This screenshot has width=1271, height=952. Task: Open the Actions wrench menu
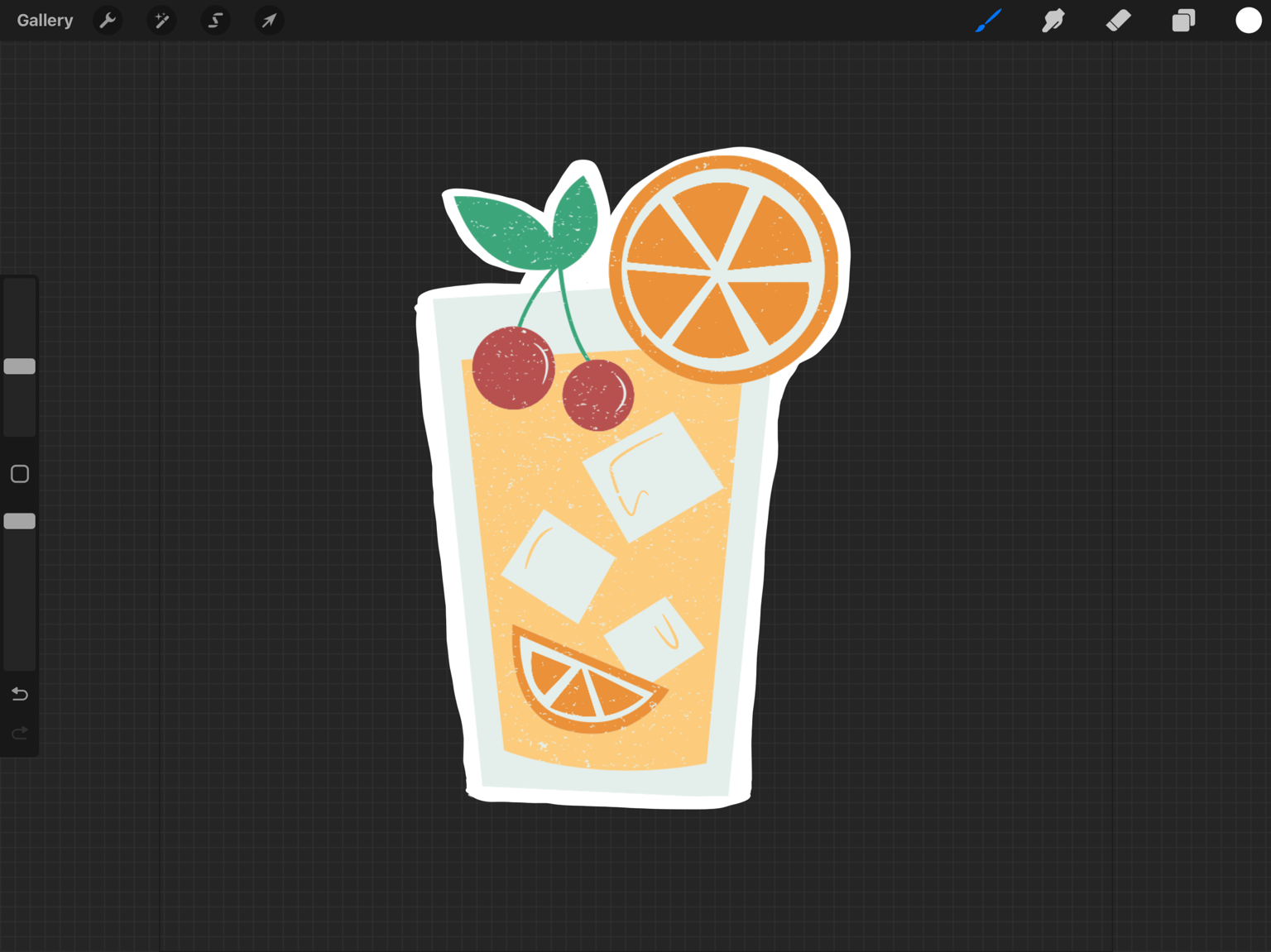(x=108, y=21)
